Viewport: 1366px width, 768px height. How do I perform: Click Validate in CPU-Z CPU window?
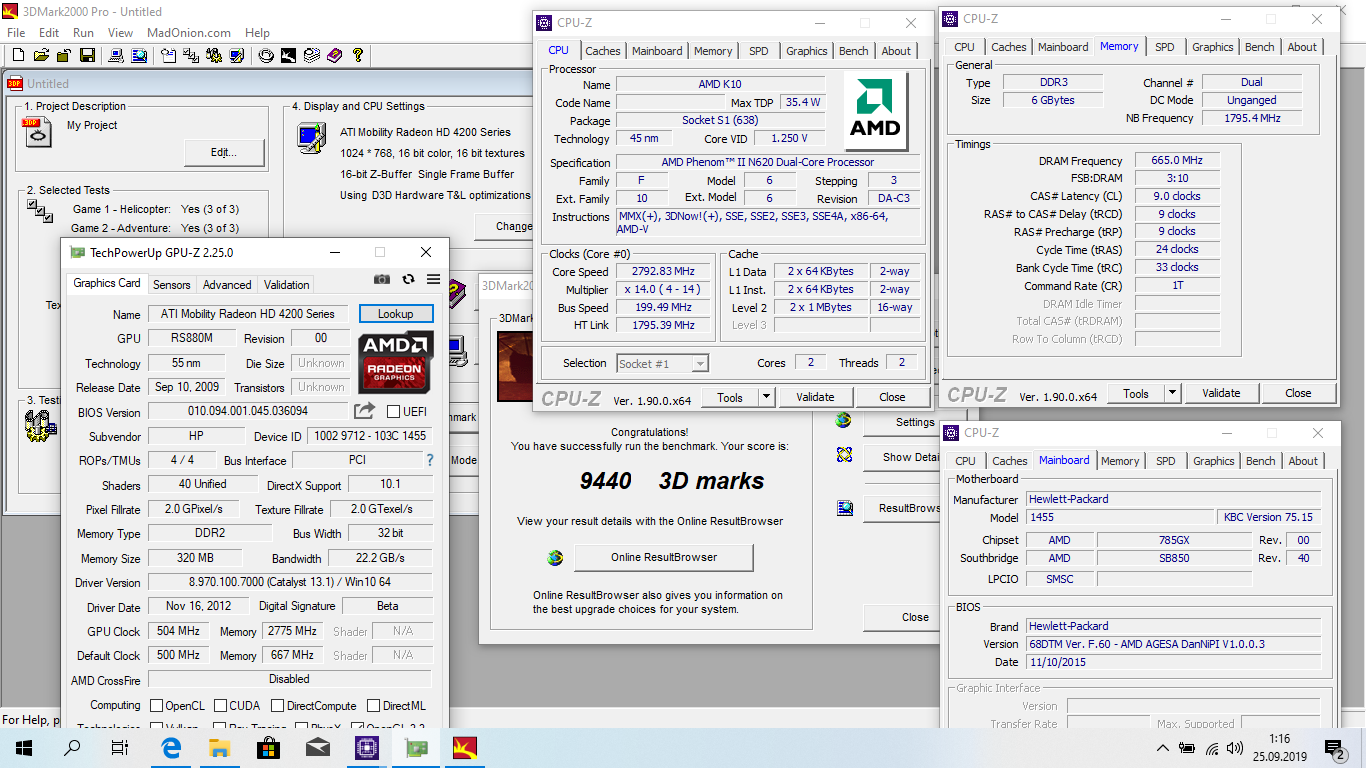tap(815, 397)
